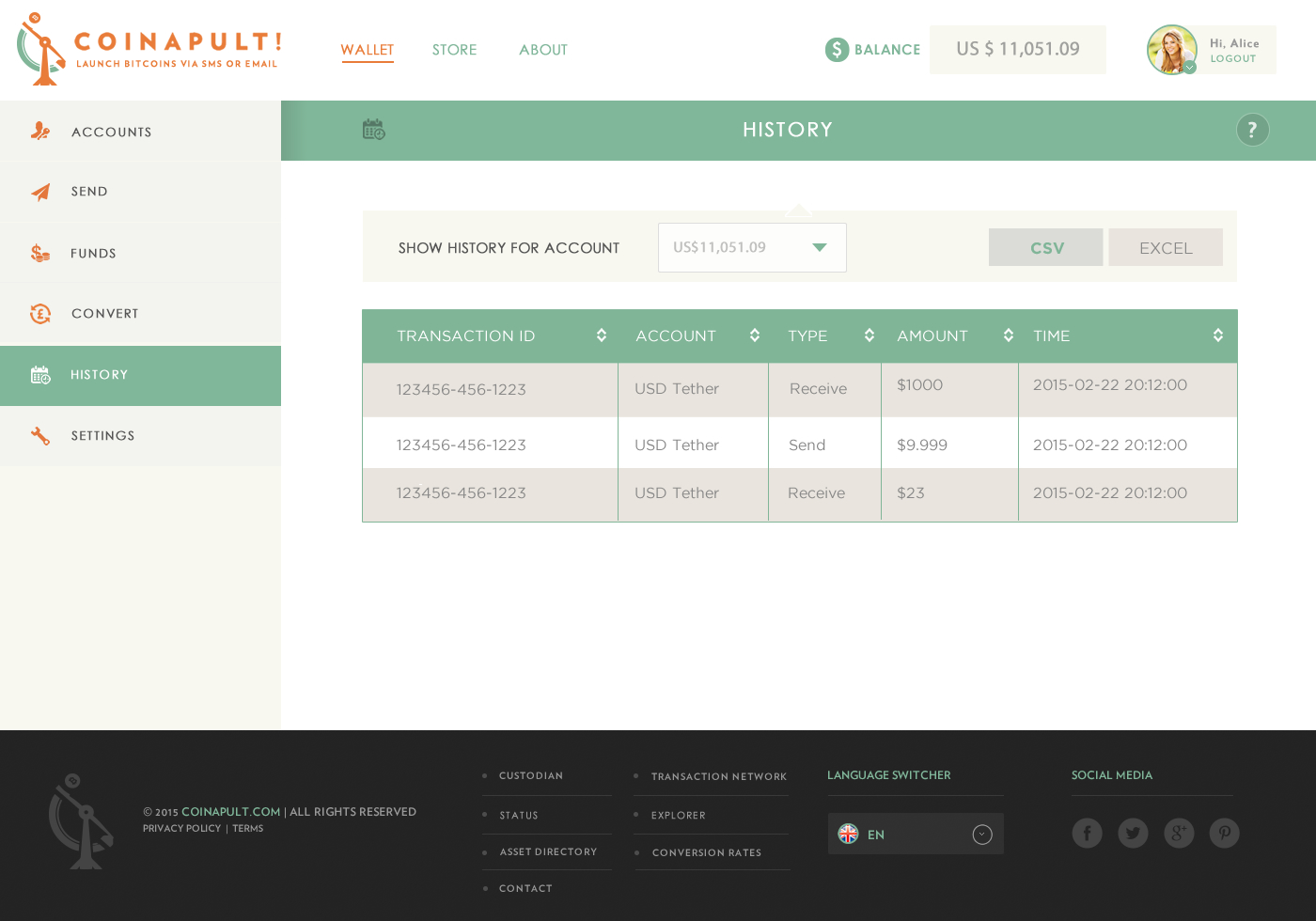Sort table by Amount column arrows
The image size is (1316, 921).
click(x=1009, y=336)
